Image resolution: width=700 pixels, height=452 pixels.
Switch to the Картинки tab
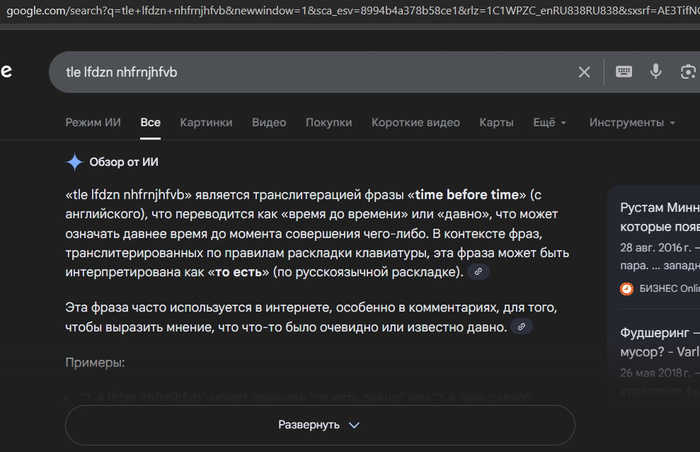[206, 122]
